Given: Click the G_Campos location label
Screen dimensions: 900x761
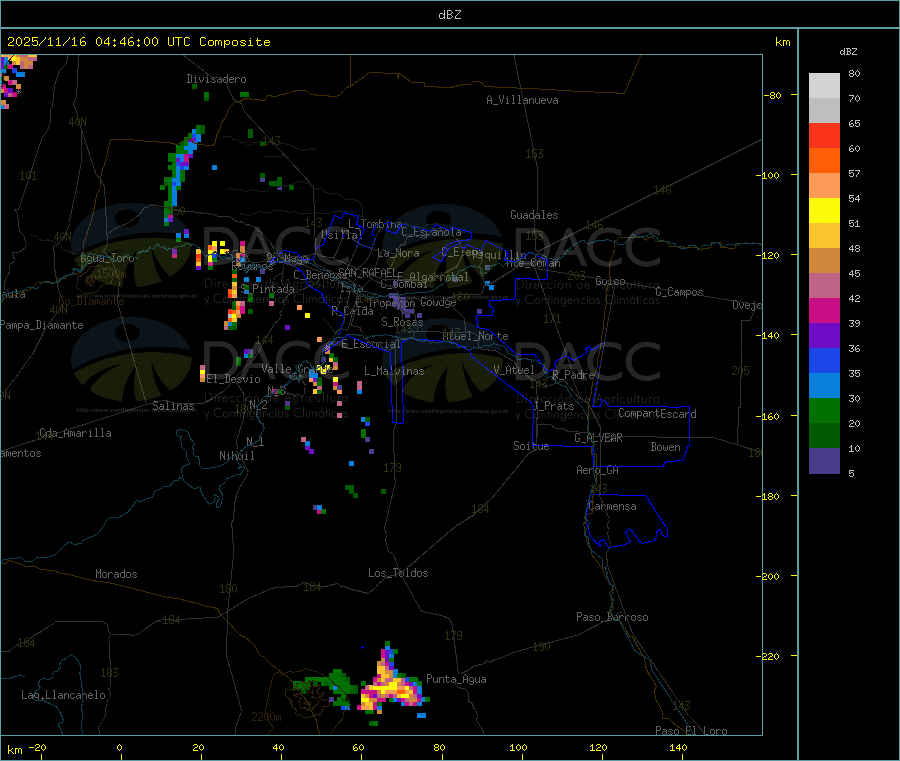Looking at the screenshot, I should coord(679,292).
